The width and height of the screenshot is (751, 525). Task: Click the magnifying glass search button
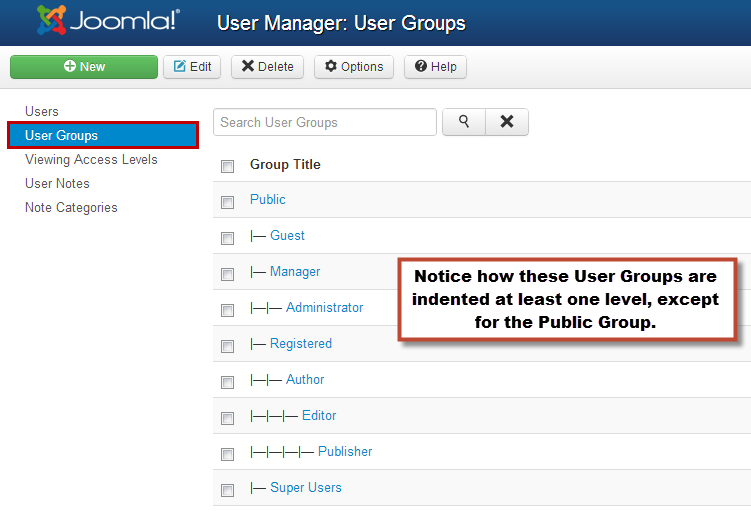coord(464,122)
